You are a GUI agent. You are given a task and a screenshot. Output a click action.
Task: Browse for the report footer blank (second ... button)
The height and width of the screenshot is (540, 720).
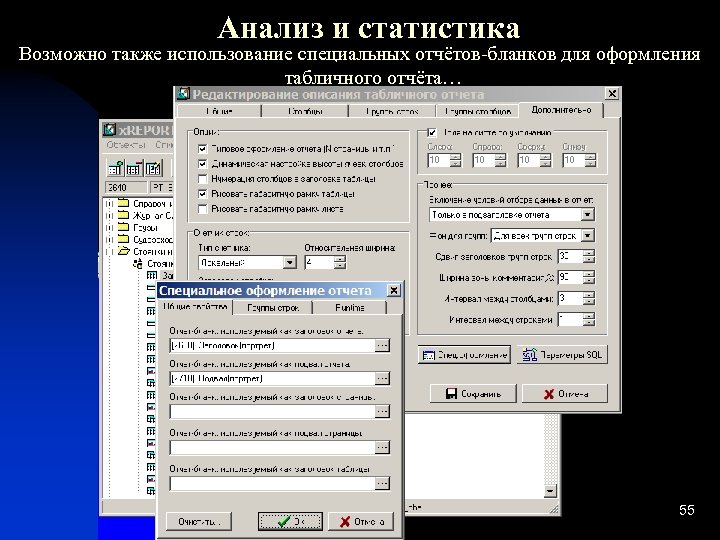tap(382, 378)
